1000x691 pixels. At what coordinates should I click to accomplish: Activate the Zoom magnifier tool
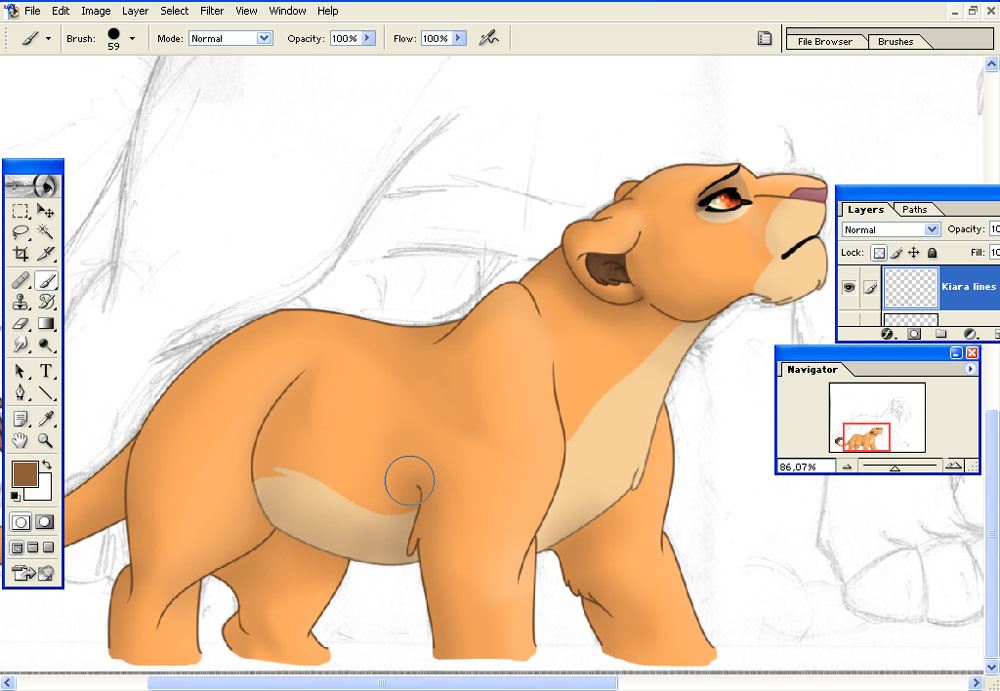[45, 440]
